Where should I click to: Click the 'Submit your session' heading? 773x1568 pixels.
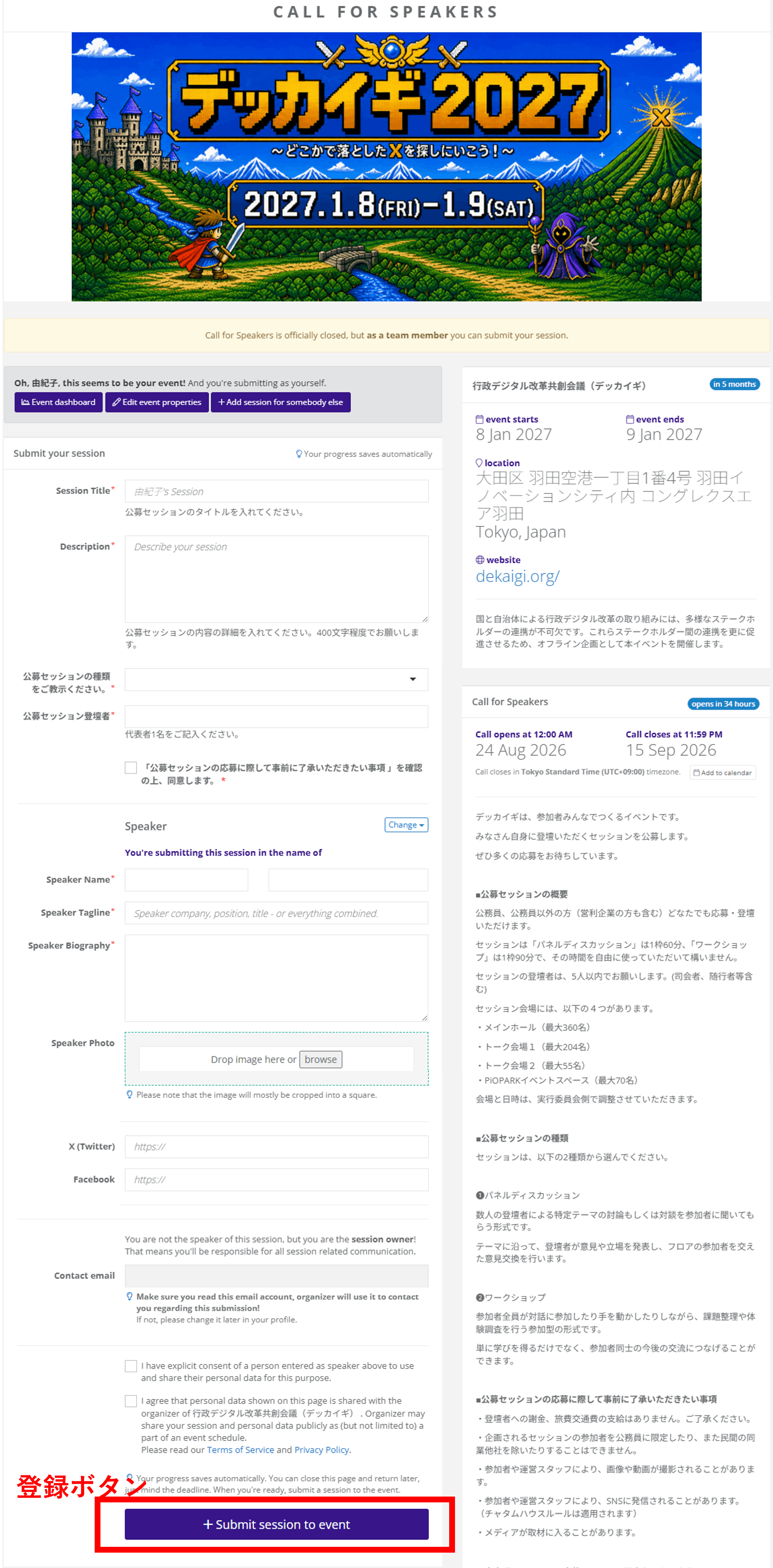pos(59,454)
